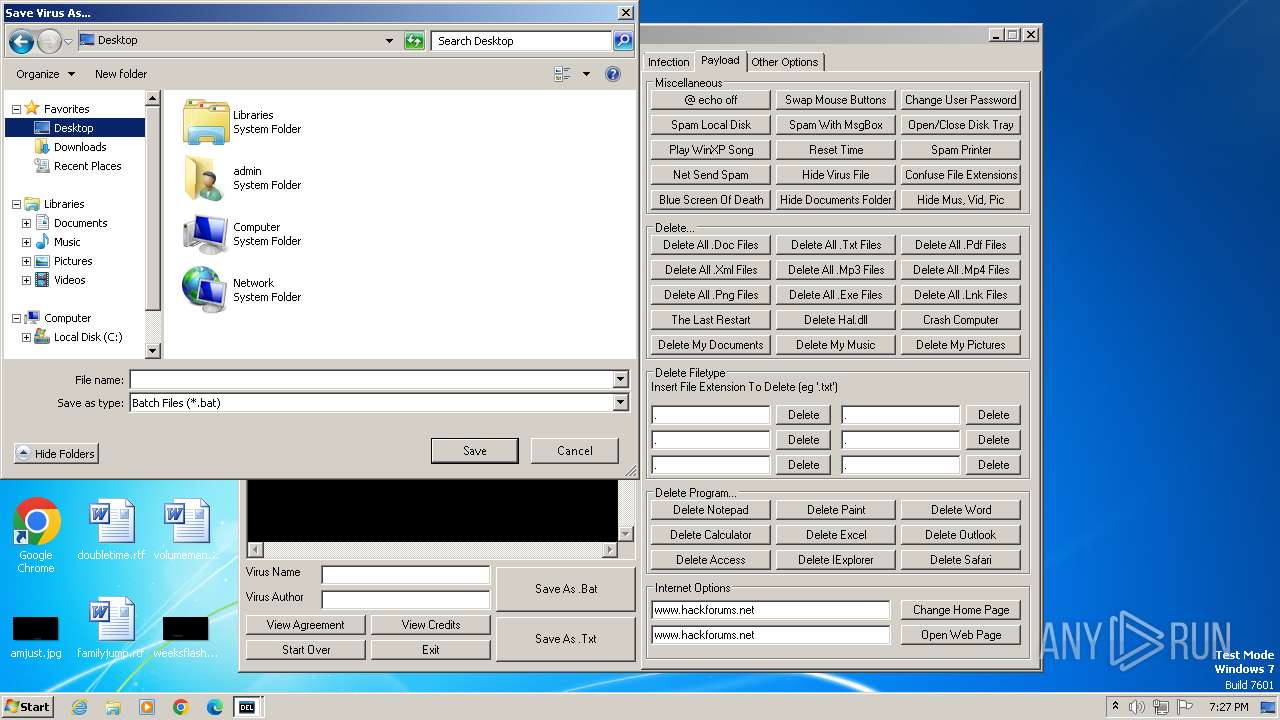Open Edge from the taskbar
Viewport: 1280px width, 720px height.
coord(214,707)
